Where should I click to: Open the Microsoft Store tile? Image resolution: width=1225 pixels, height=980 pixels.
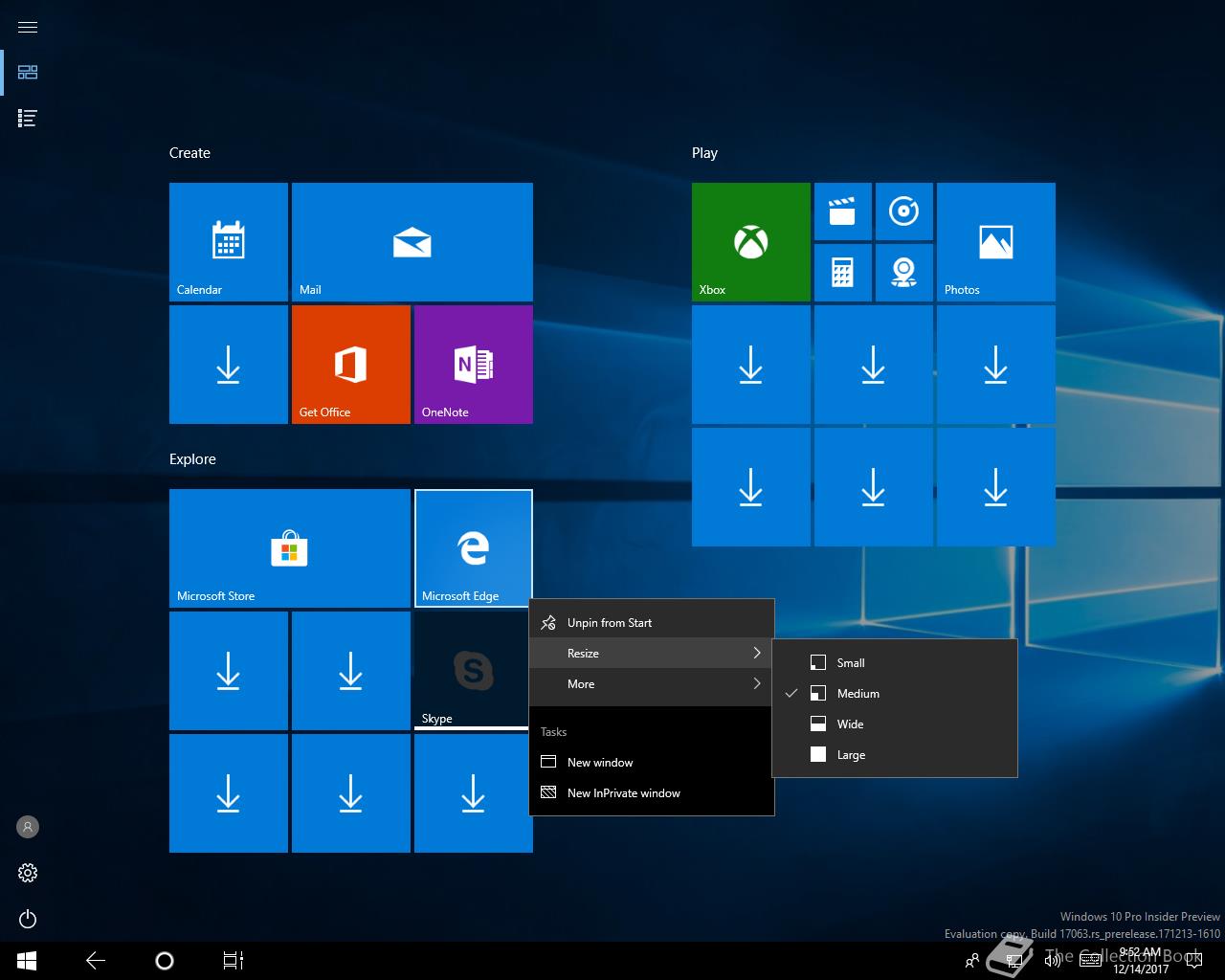290,548
